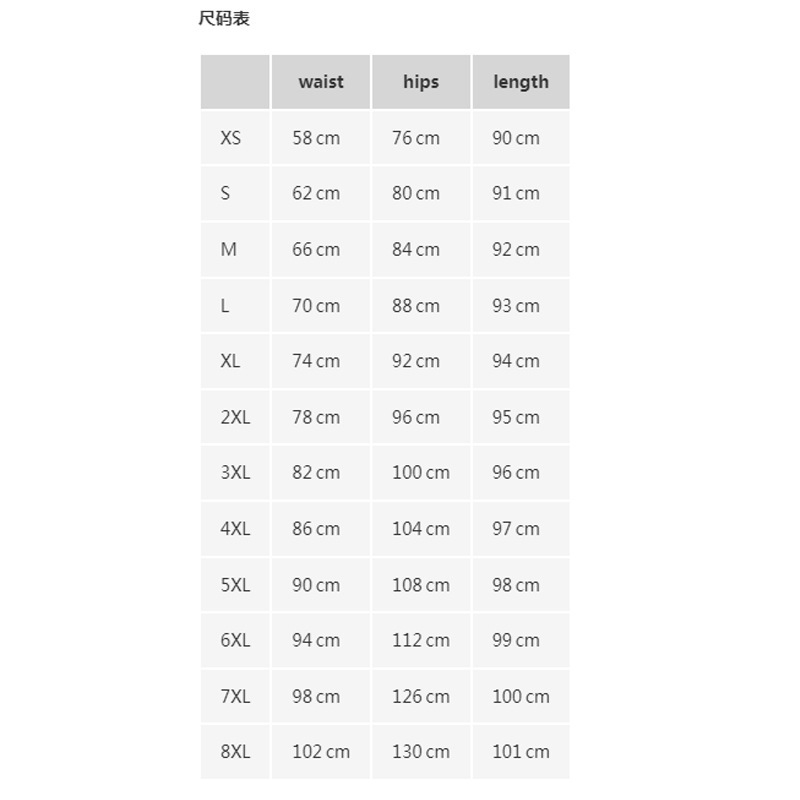Click the XS size row label
The width and height of the screenshot is (800, 800).
pos(231,138)
